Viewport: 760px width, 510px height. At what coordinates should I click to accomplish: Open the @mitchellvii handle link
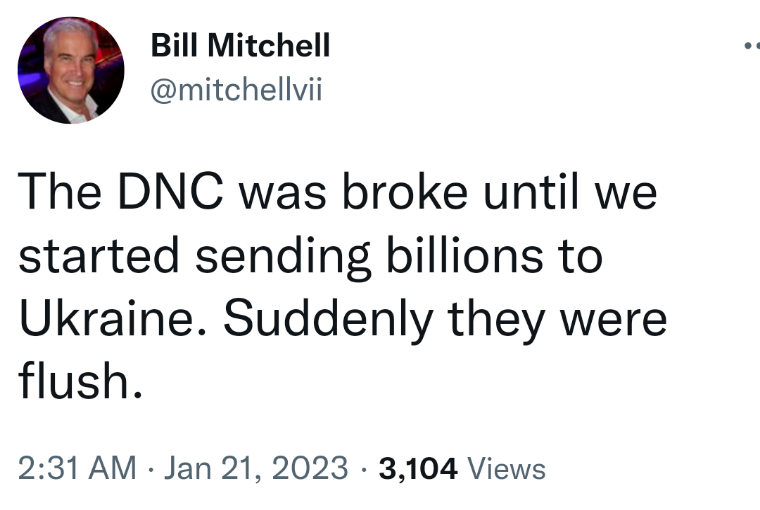click(236, 90)
